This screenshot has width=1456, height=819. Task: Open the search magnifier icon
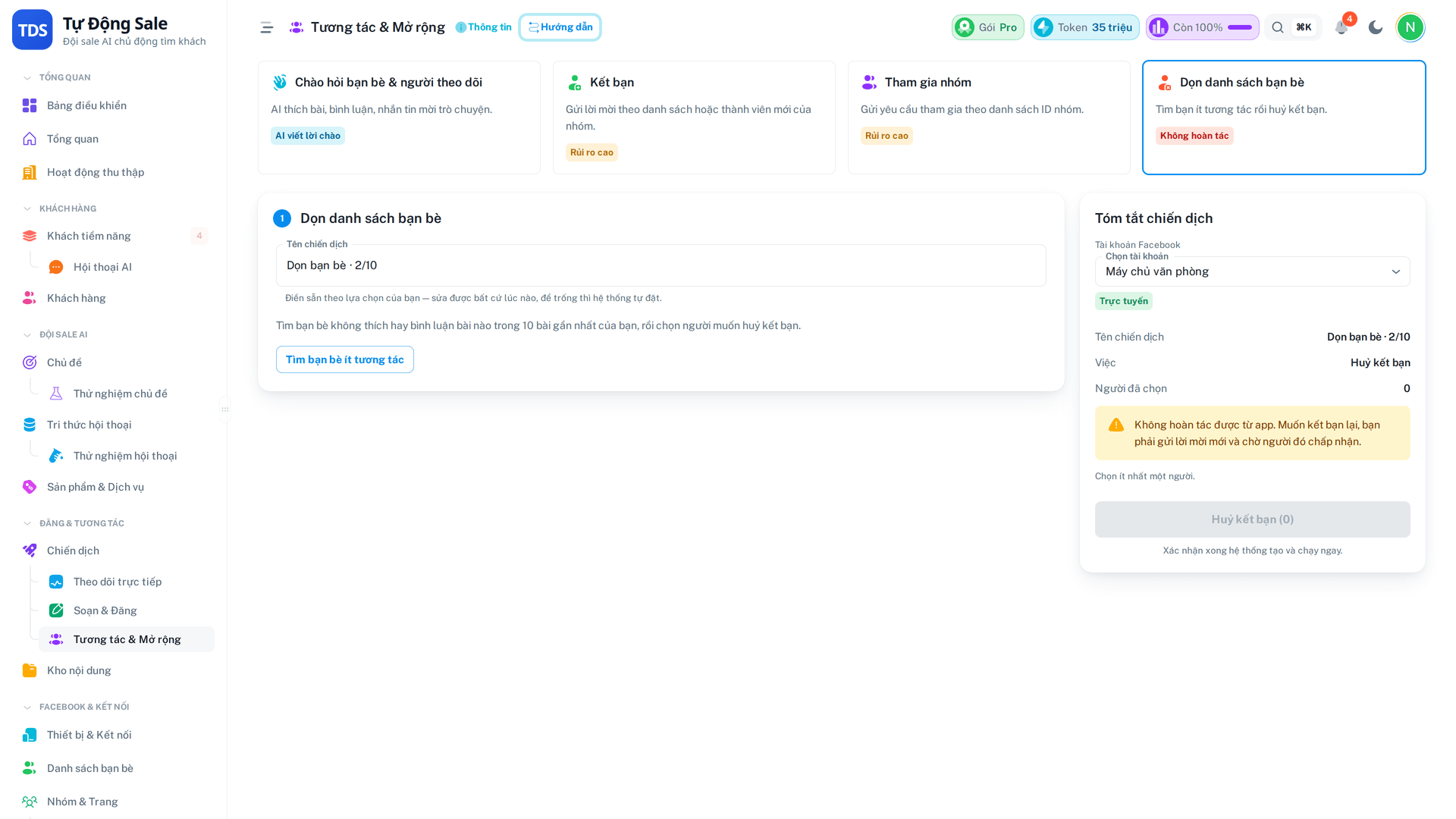(1278, 27)
